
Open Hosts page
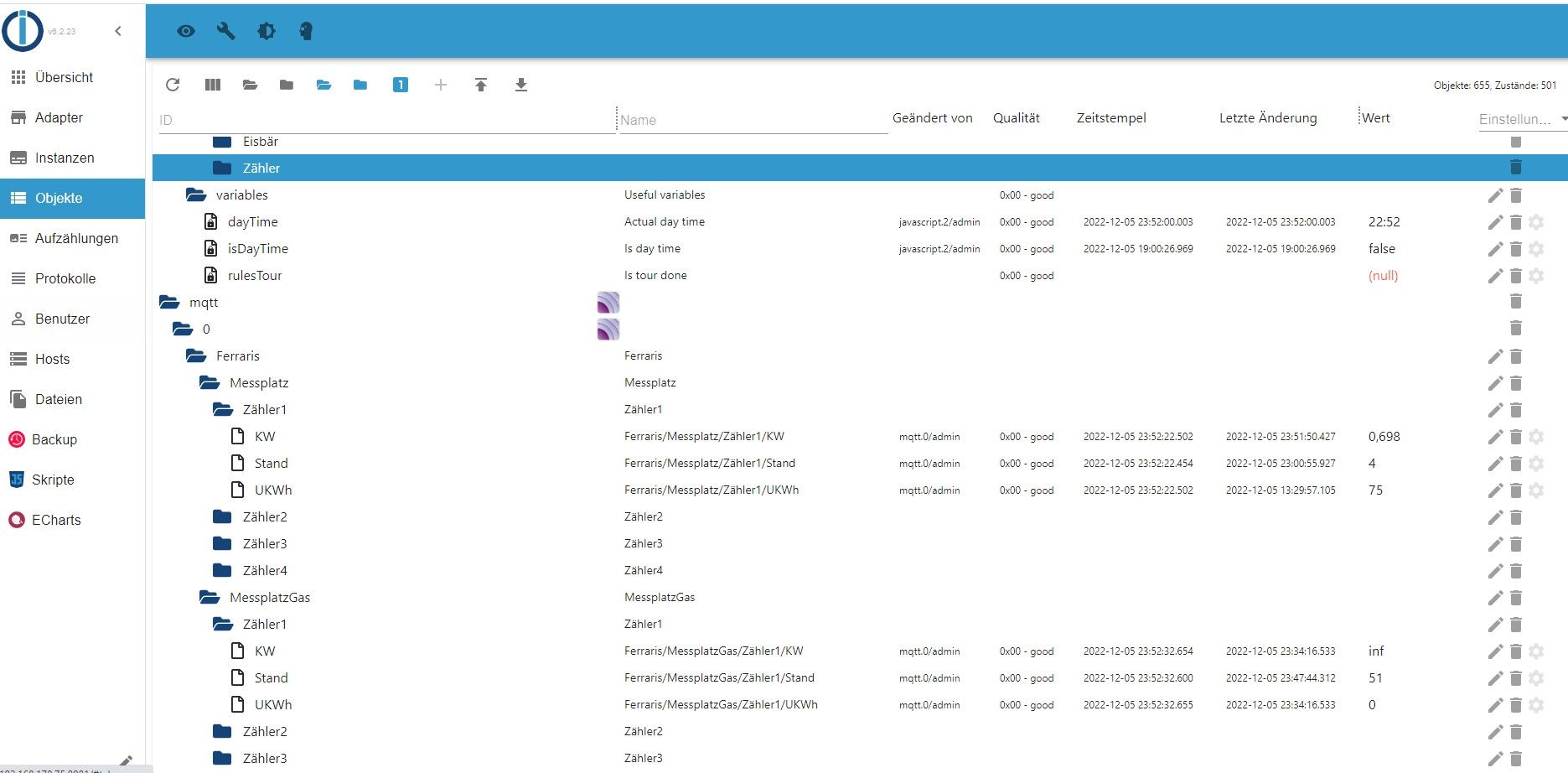72,359
